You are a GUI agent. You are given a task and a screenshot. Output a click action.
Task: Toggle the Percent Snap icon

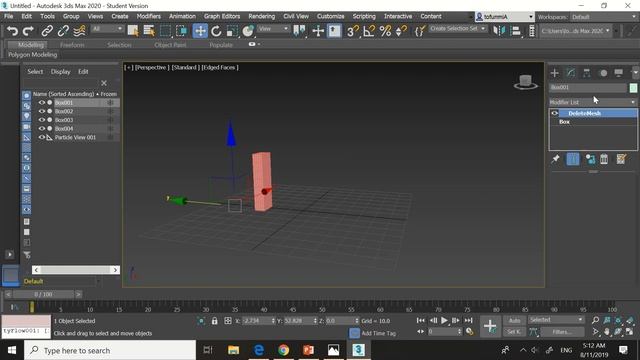click(385, 31)
